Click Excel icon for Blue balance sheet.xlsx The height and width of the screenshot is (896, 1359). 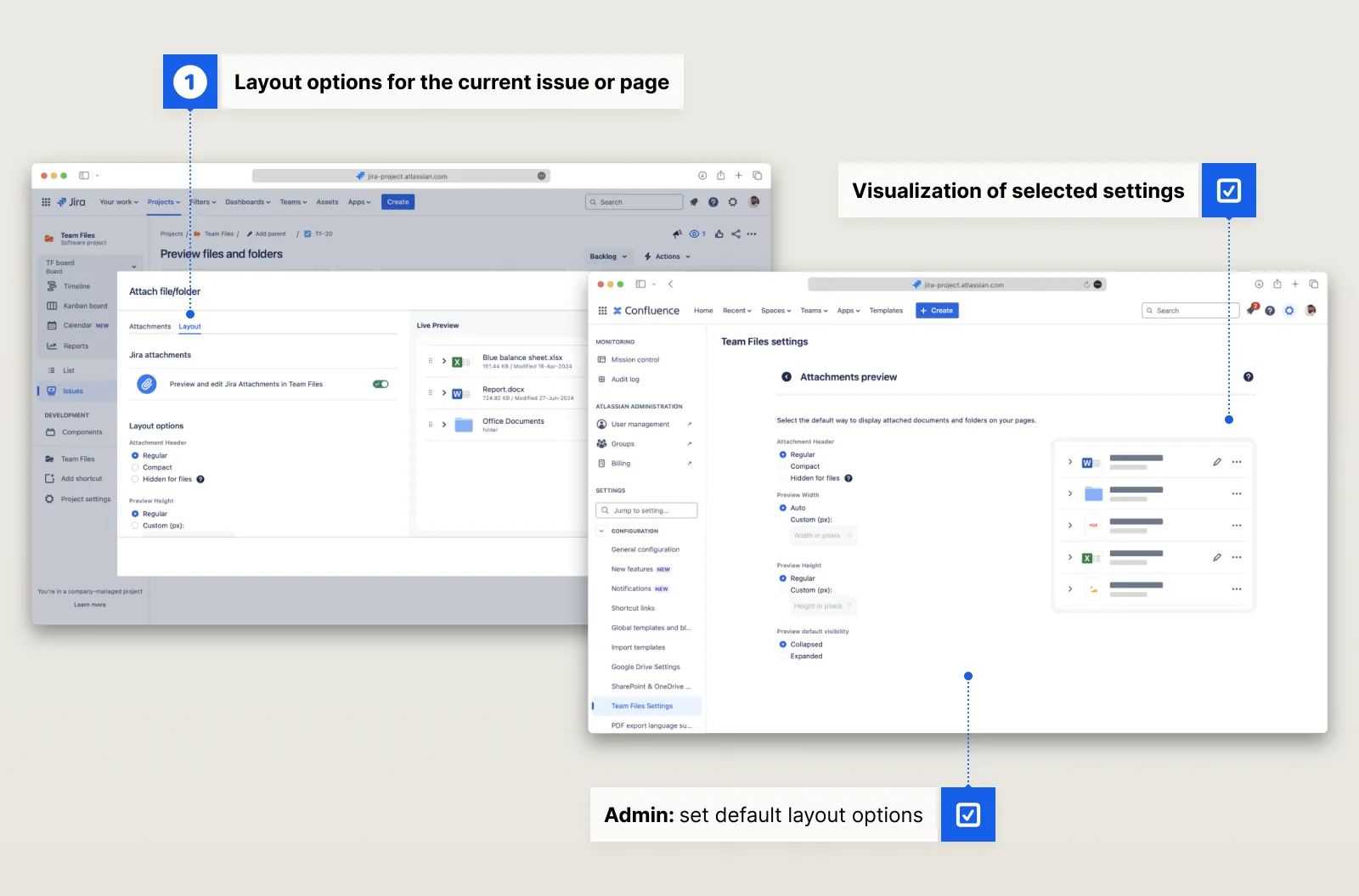[461, 362]
